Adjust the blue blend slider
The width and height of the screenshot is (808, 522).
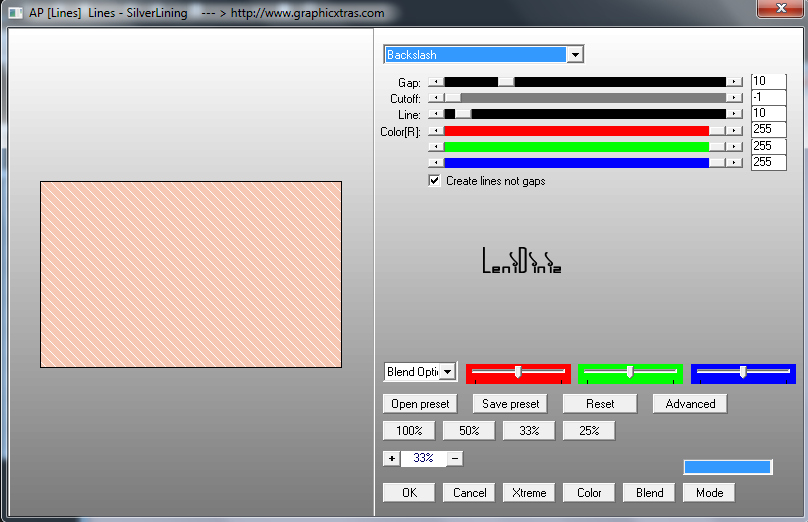[x=743, y=372]
